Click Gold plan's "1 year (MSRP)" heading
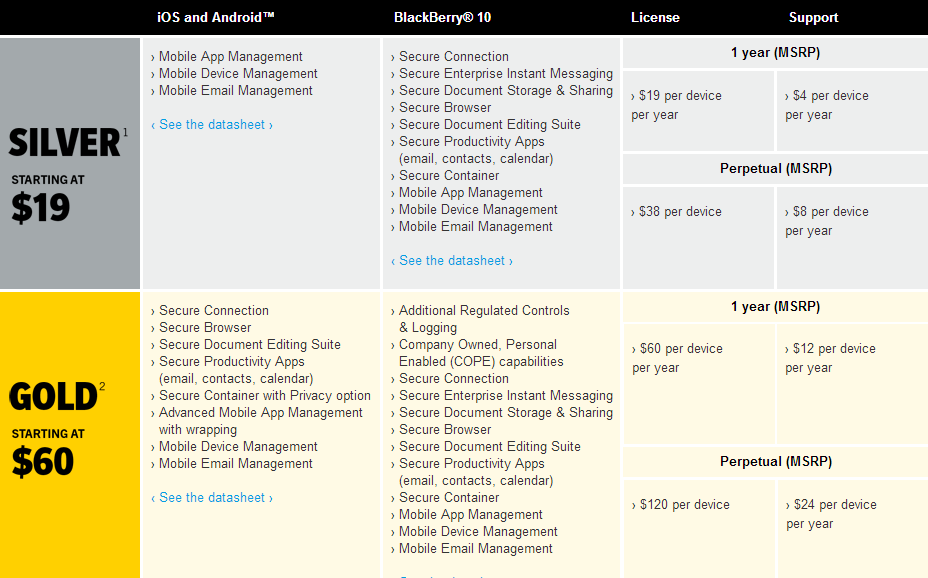This screenshot has width=928, height=578. (x=775, y=306)
